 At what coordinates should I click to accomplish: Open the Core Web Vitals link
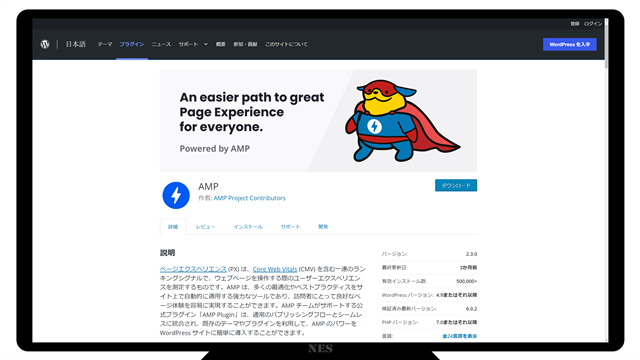(x=275, y=269)
